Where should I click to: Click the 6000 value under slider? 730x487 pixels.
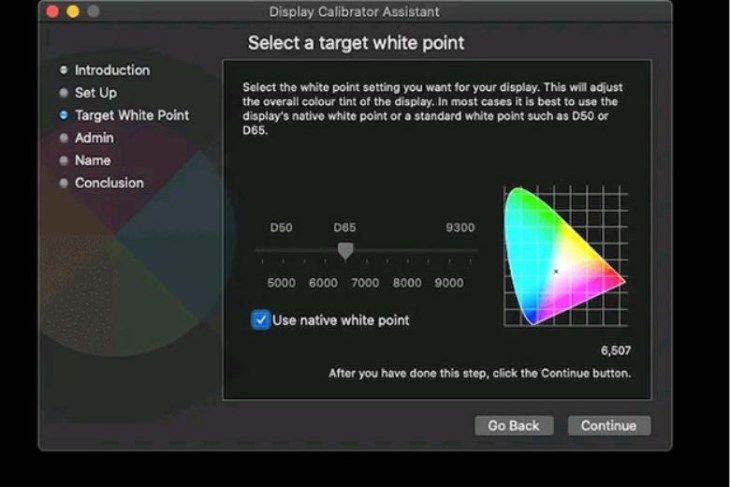[x=323, y=283]
